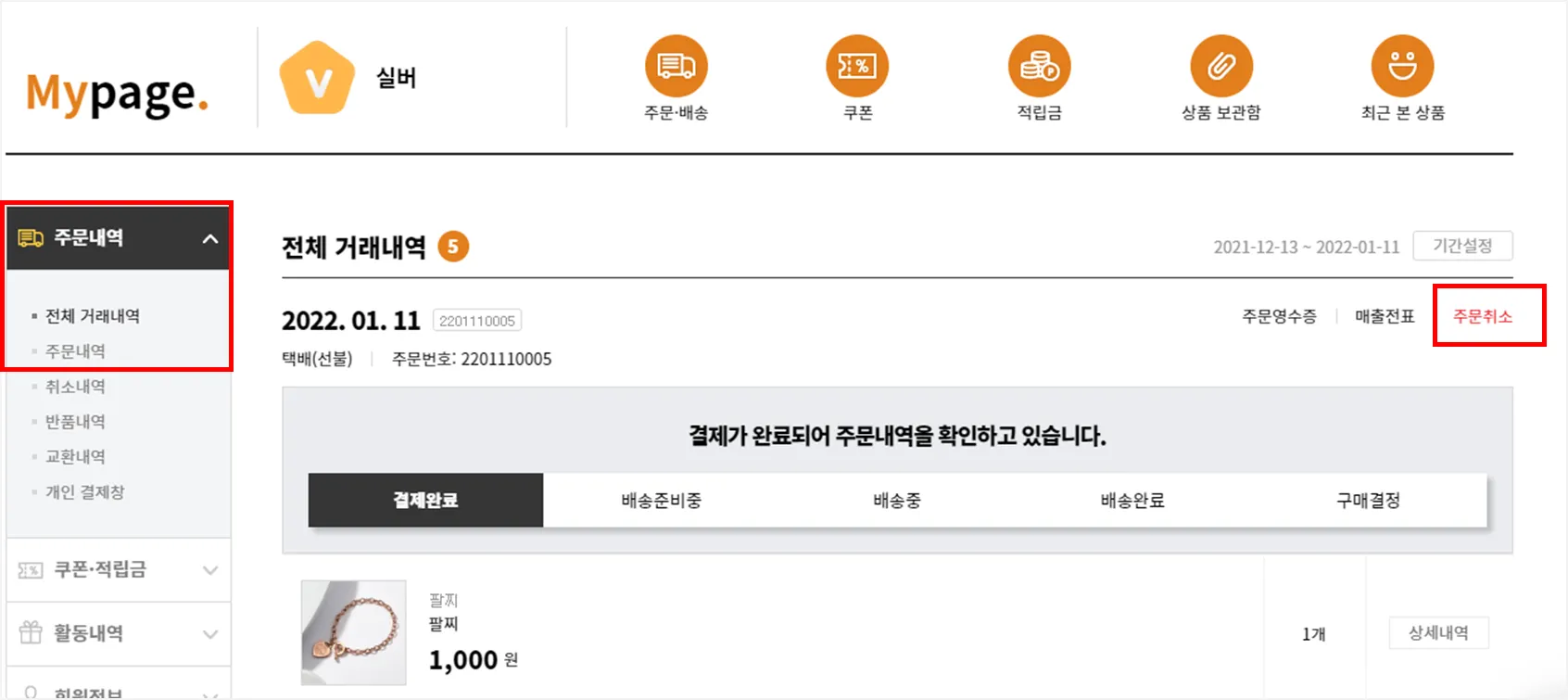1568x700 pixels.
Task: Open the 매출전표 link
Action: tap(1385, 316)
